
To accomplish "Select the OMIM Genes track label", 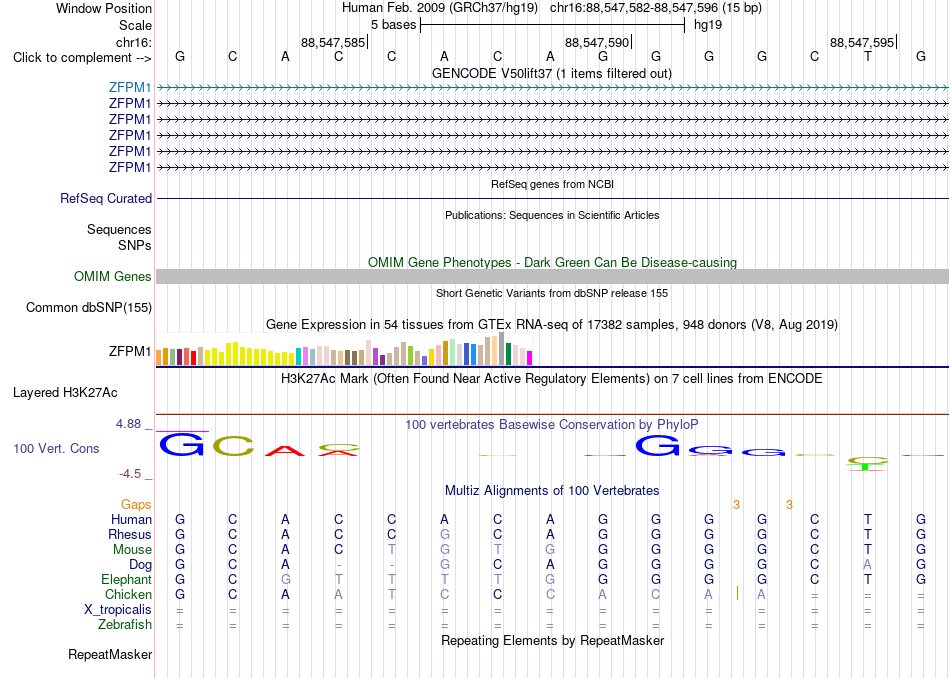I will coord(113,276).
